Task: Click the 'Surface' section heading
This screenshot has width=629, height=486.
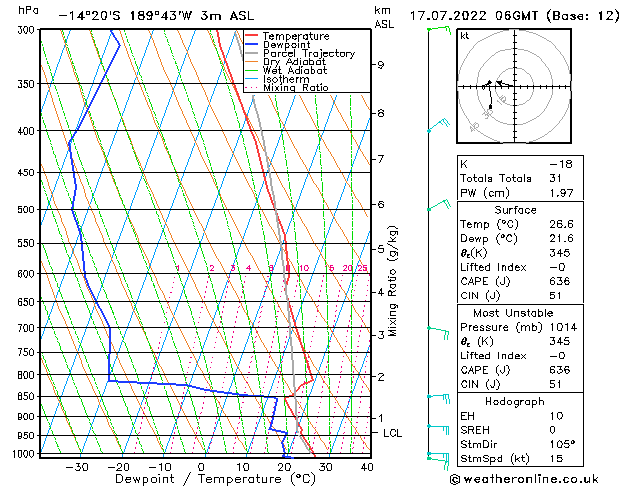Action: [x=515, y=210]
